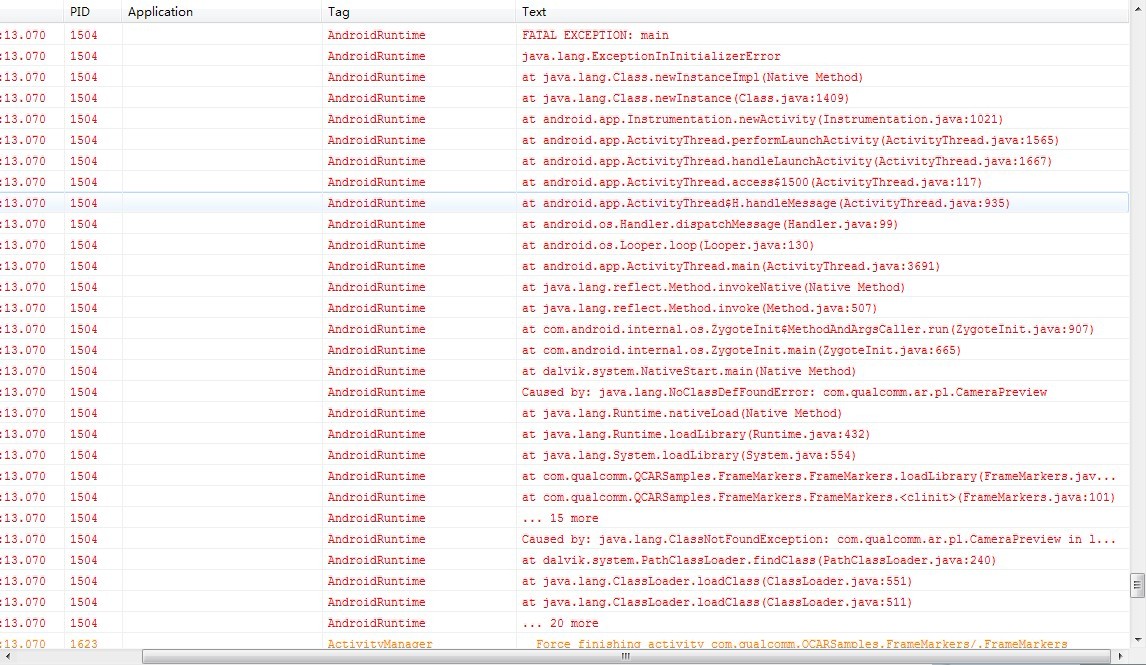Image resolution: width=1146 pixels, height=665 pixels.
Task: Select the Method.invoke(Method.java:507) line
Action: [564, 308]
